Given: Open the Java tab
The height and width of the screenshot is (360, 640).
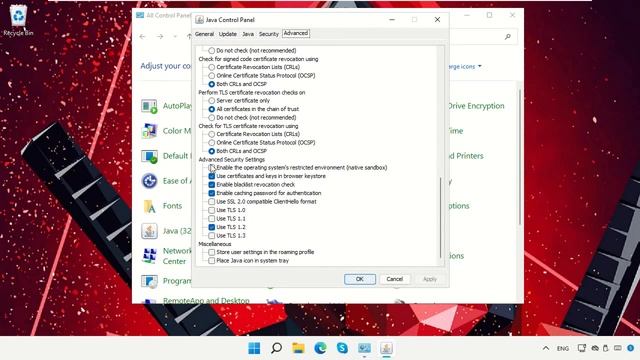Looking at the screenshot, I should coord(248,34).
